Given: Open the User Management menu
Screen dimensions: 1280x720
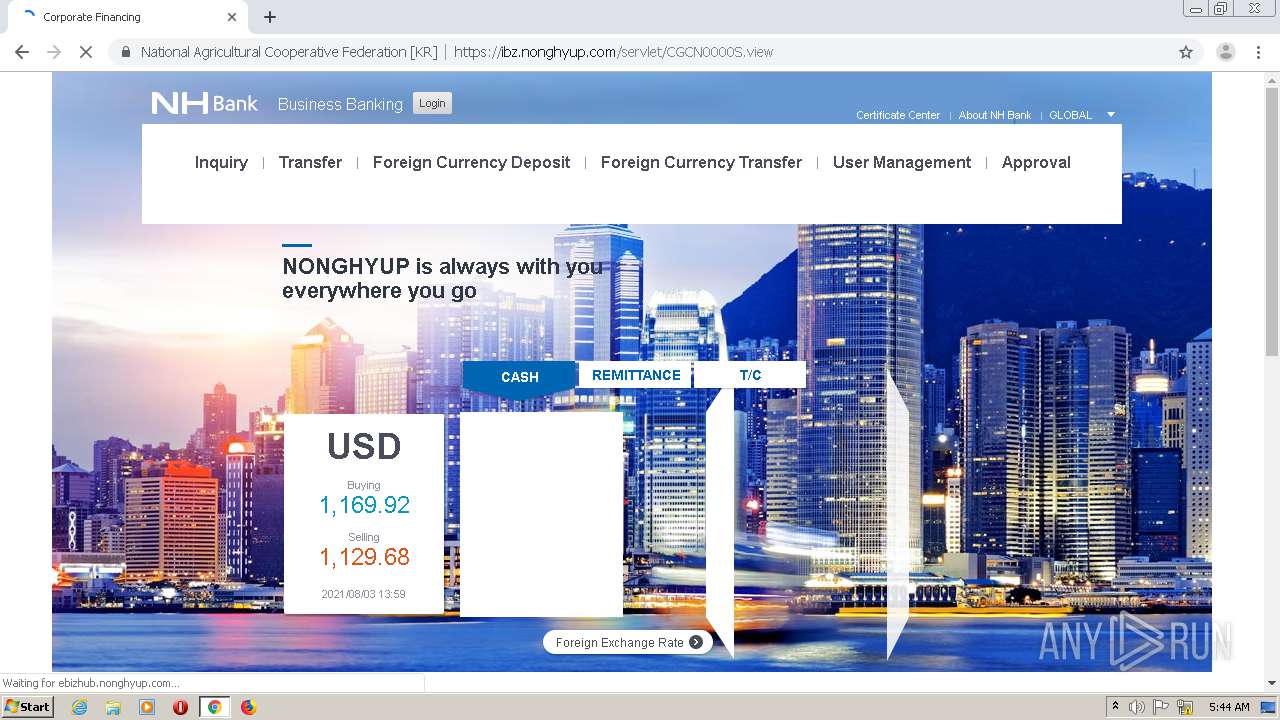Looking at the screenshot, I should pos(902,162).
